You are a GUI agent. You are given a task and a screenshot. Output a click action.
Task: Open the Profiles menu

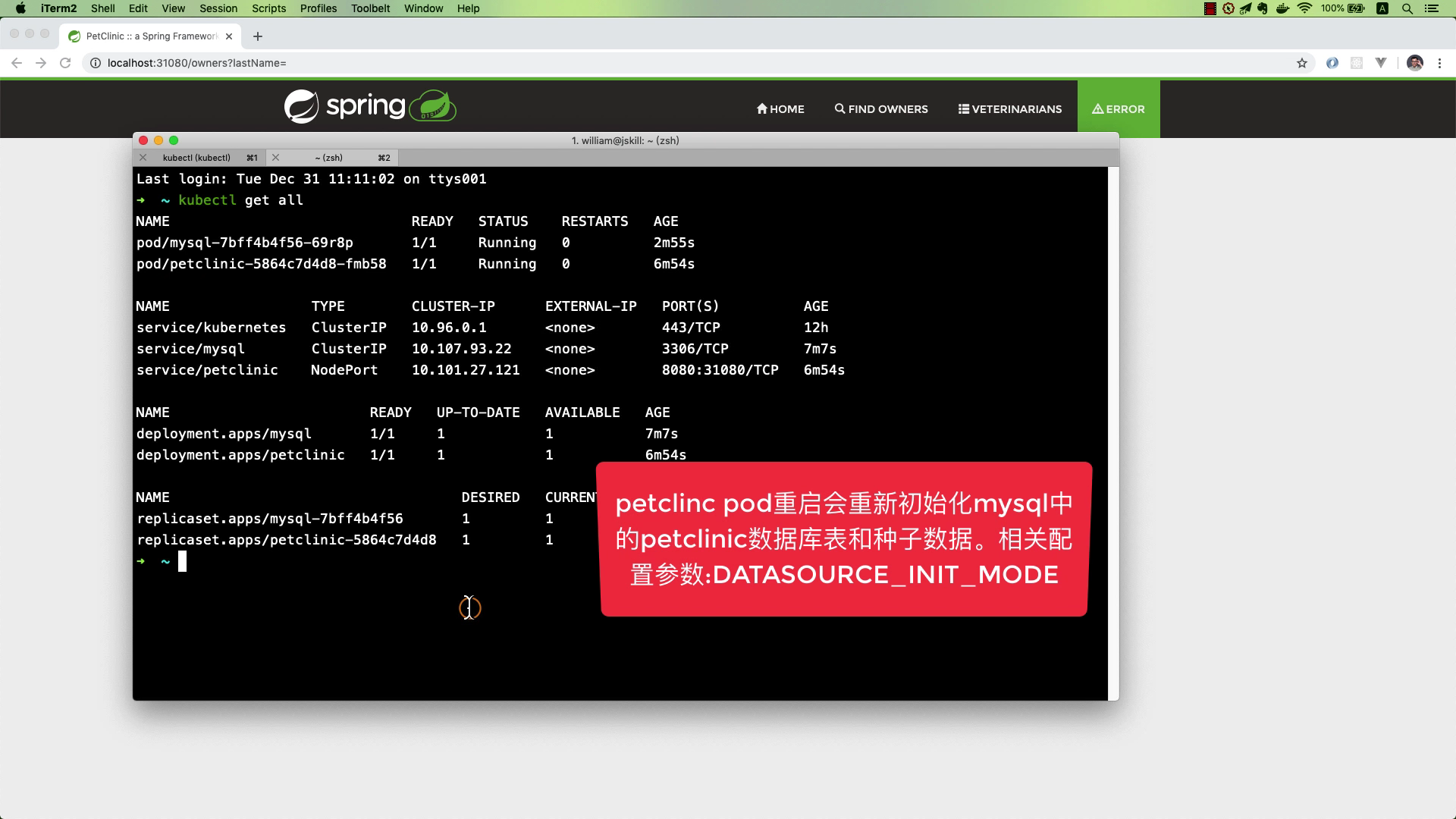(318, 8)
